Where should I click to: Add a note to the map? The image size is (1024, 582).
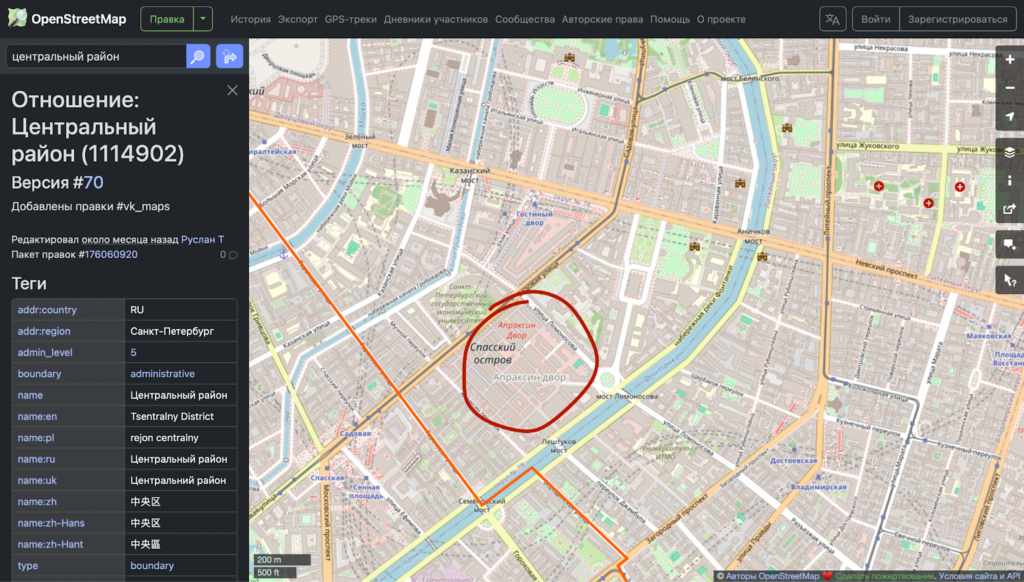point(1009,245)
